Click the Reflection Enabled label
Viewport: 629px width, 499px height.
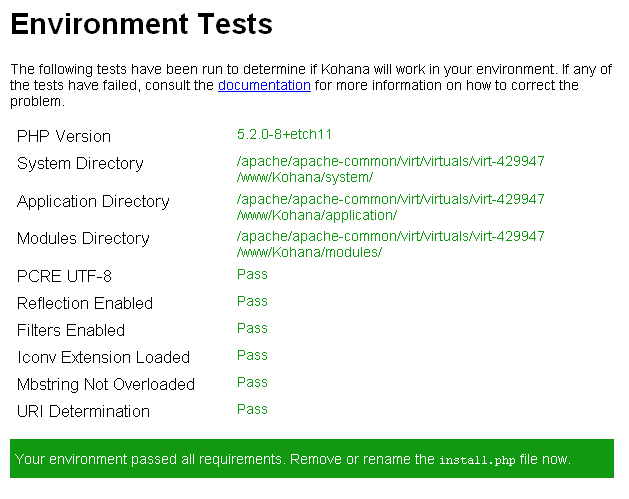tap(85, 303)
